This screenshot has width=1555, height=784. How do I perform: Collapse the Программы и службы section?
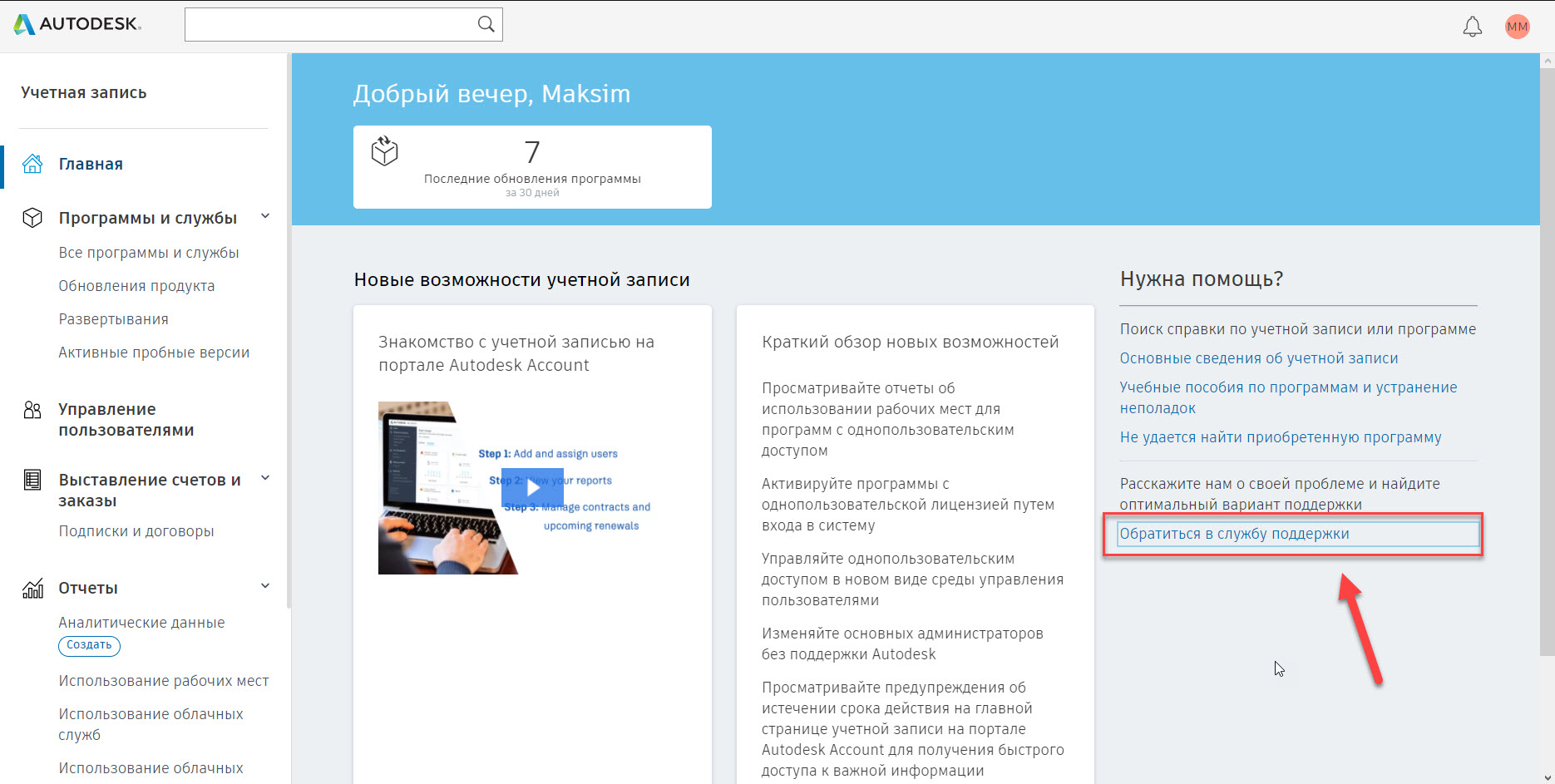tap(265, 216)
